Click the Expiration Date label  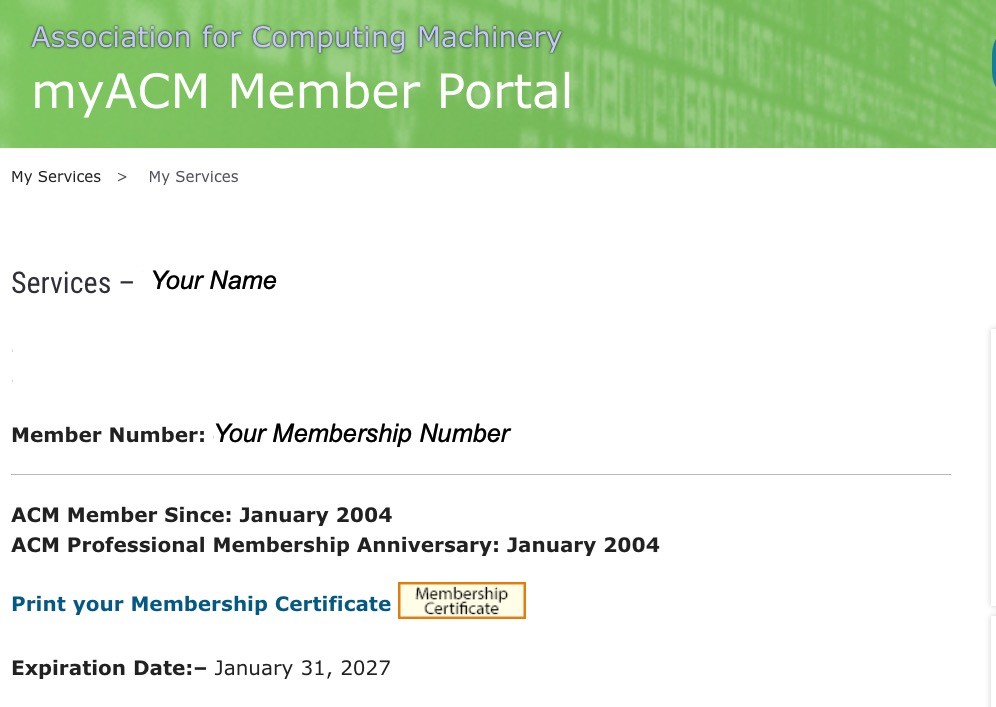pyautogui.click(x=108, y=668)
